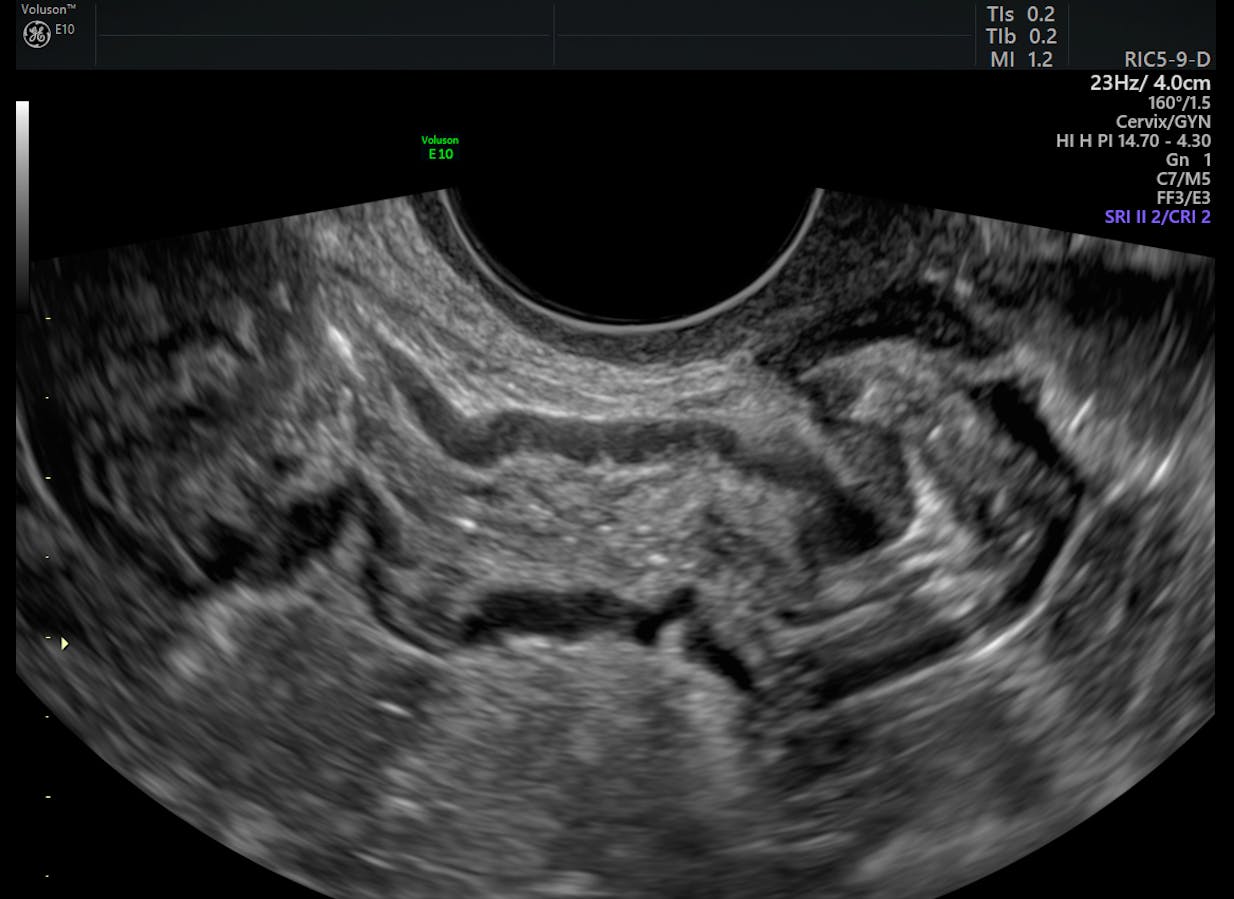This screenshot has height=899, width=1234.
Task: Click the topmost yellow depth scale tick
Action: (47, 318)
